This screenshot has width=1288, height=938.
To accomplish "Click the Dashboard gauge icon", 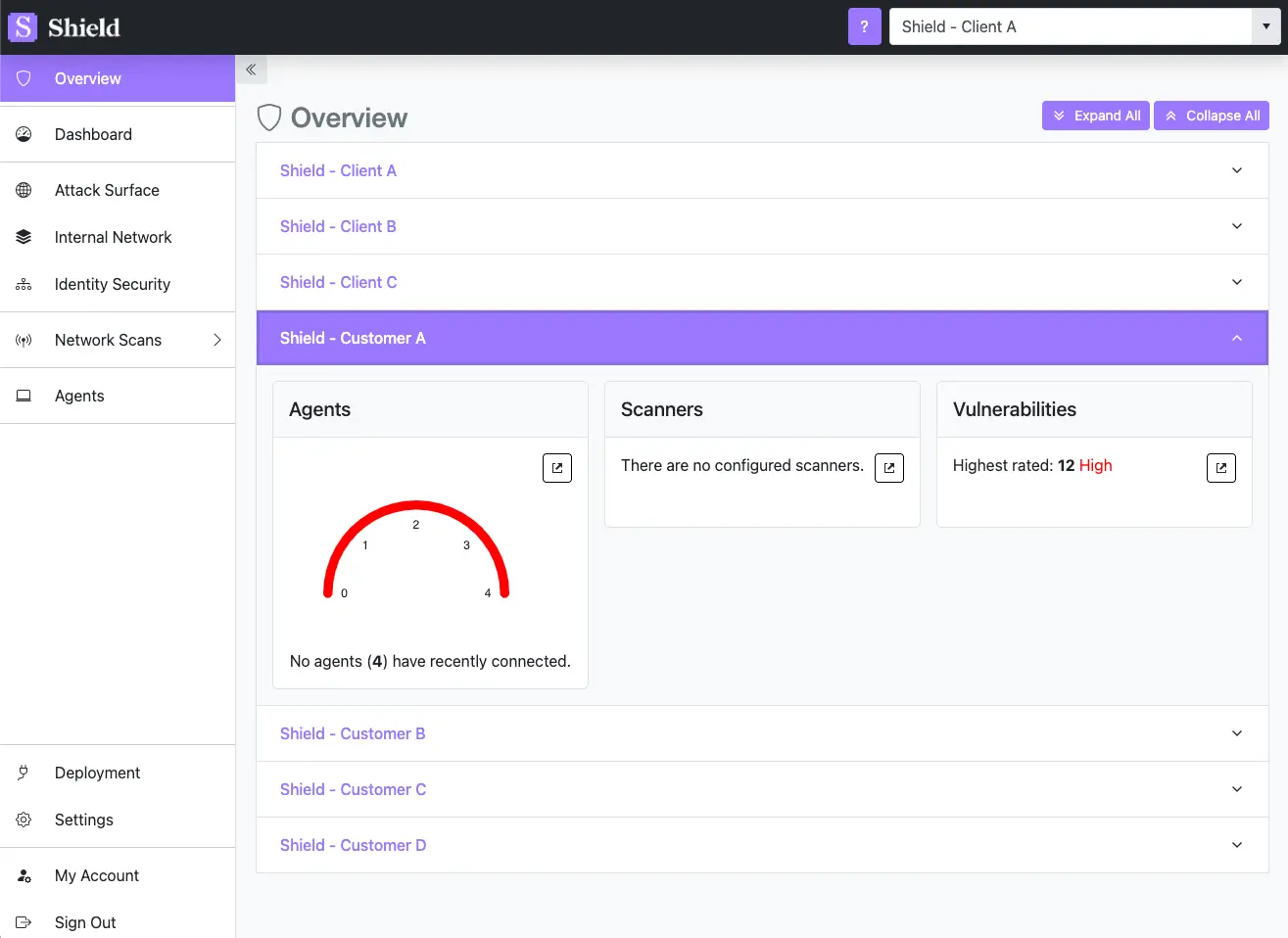I will pos(24,134).
